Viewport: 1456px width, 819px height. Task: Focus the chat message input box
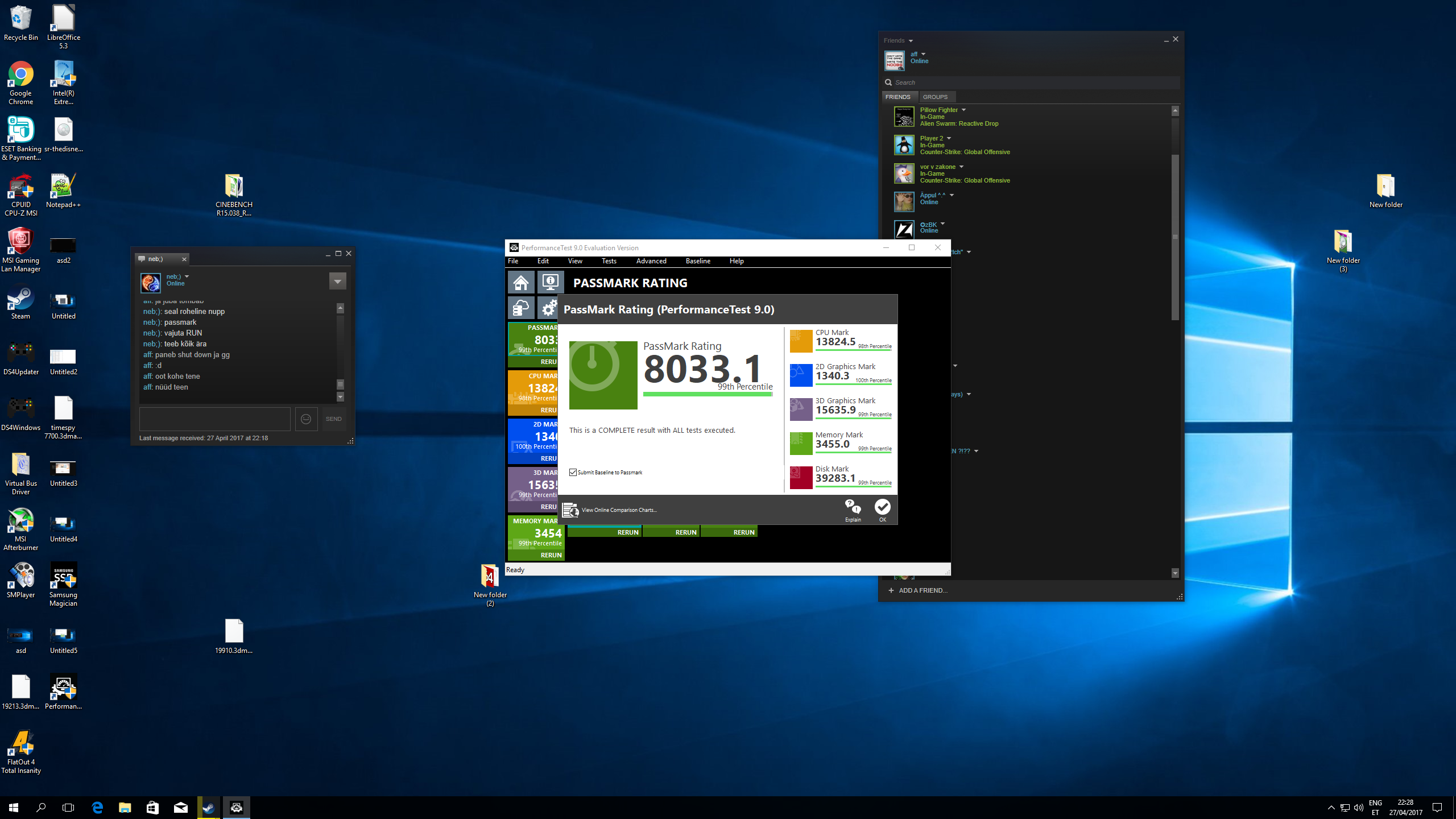(x=214, y=419)
